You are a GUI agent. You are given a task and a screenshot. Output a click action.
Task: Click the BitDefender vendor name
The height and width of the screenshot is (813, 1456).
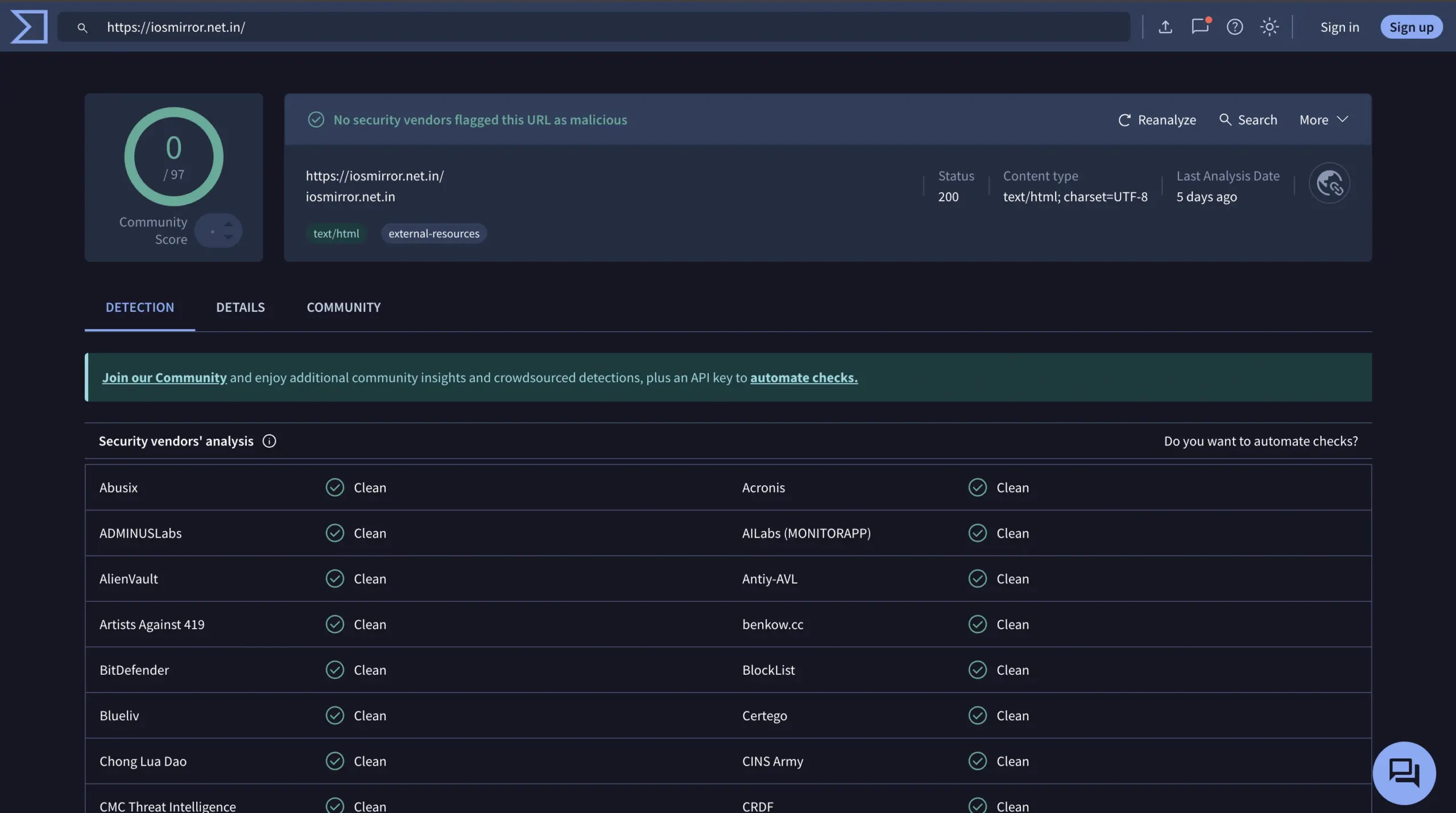[x=134, y=670]
